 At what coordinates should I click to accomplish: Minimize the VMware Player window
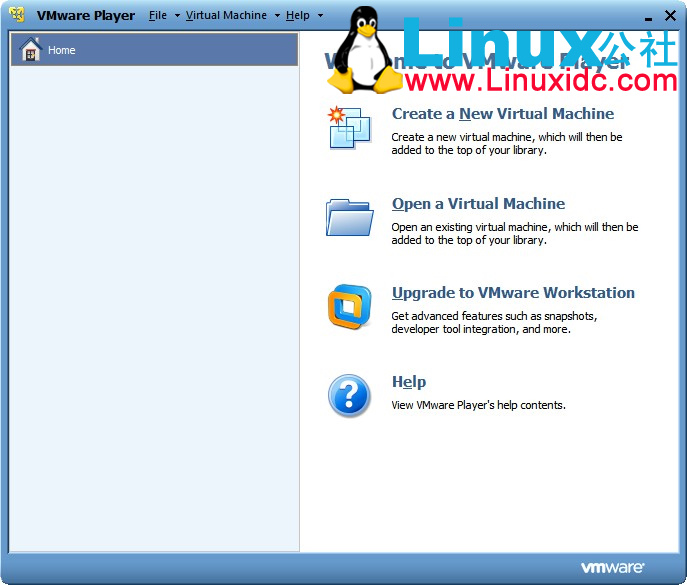(648, 18)
